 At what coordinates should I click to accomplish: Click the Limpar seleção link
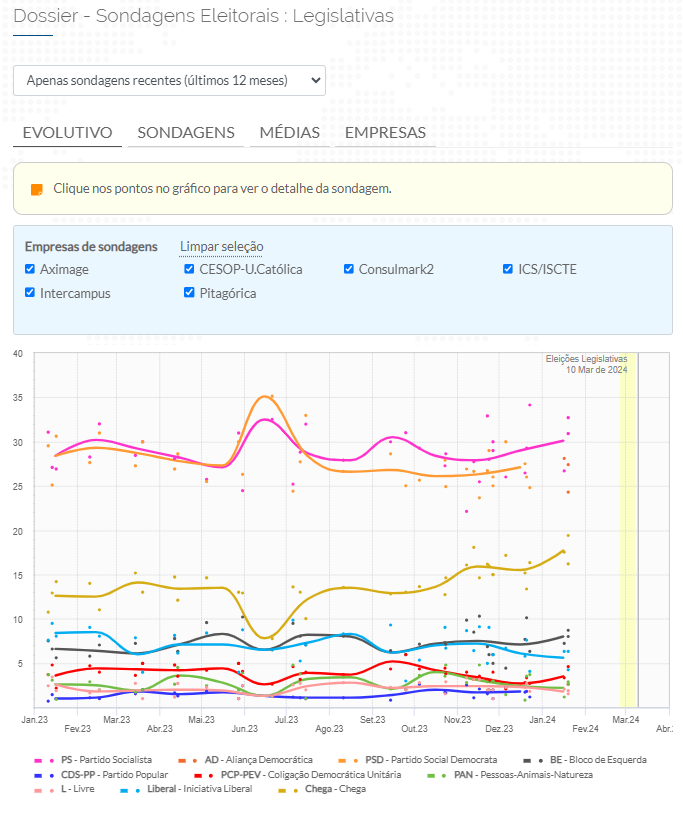click(221, 247)
